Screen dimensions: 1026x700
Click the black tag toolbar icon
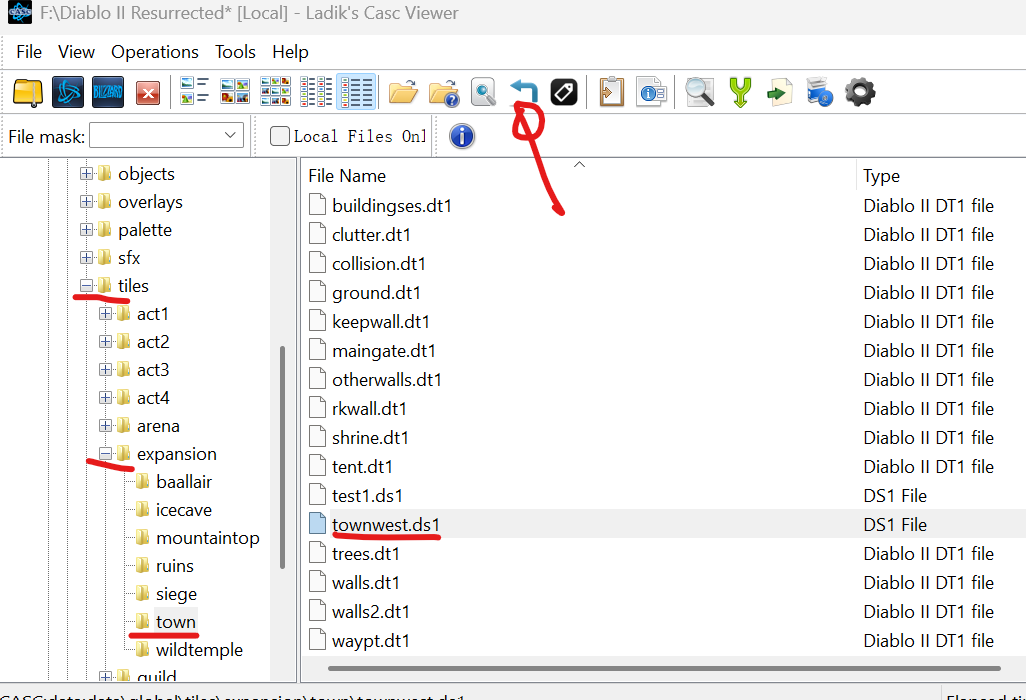[564, 92]
